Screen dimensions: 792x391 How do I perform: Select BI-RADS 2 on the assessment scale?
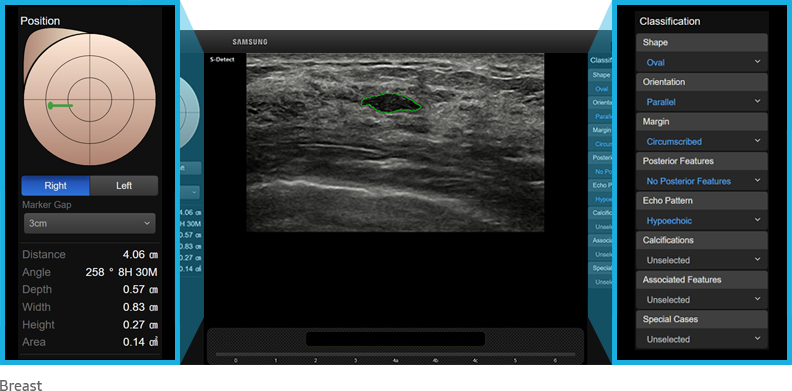click(315, 361)
